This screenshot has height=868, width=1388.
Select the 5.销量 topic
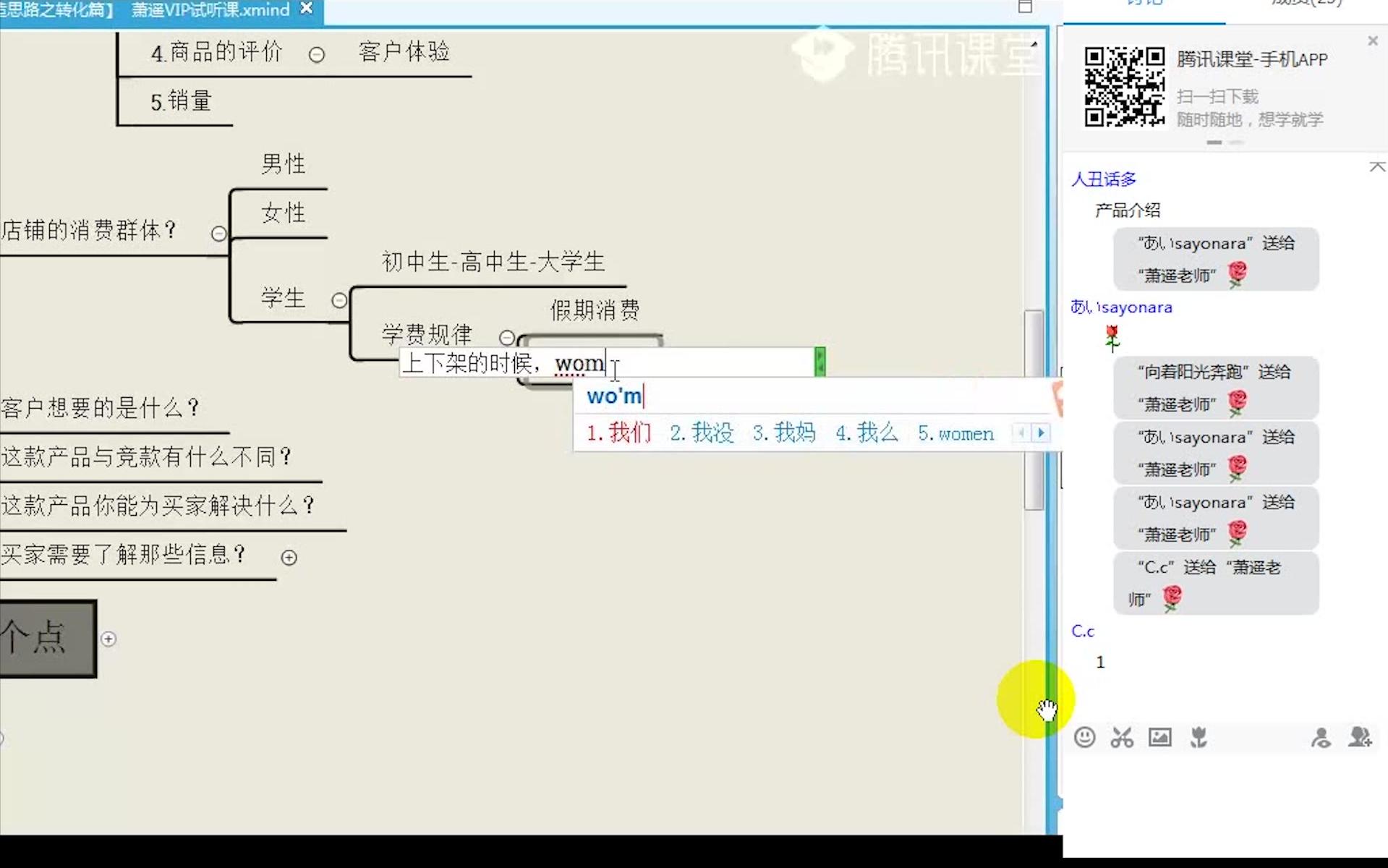click(181, 101)
